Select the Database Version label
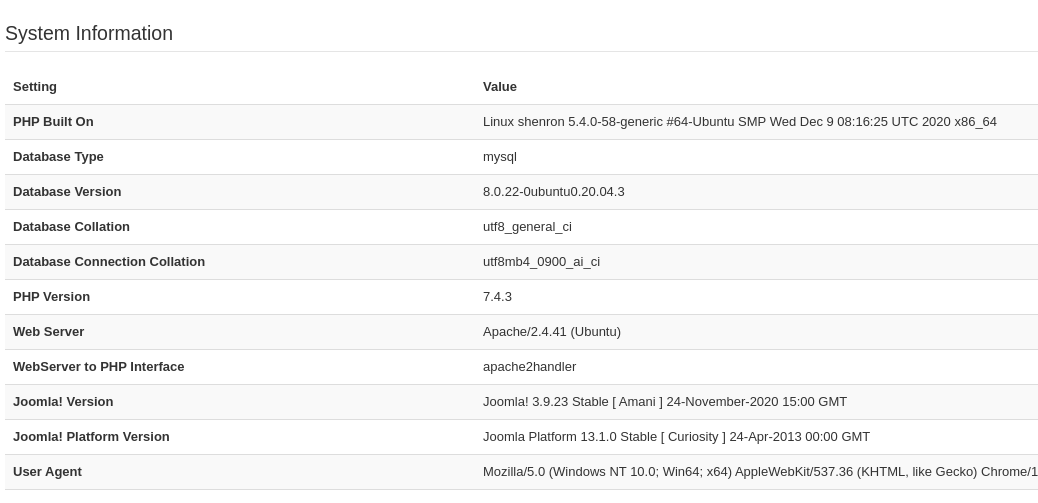The width and height of the screenshot is (1038, 503). (x=67, y=192)
